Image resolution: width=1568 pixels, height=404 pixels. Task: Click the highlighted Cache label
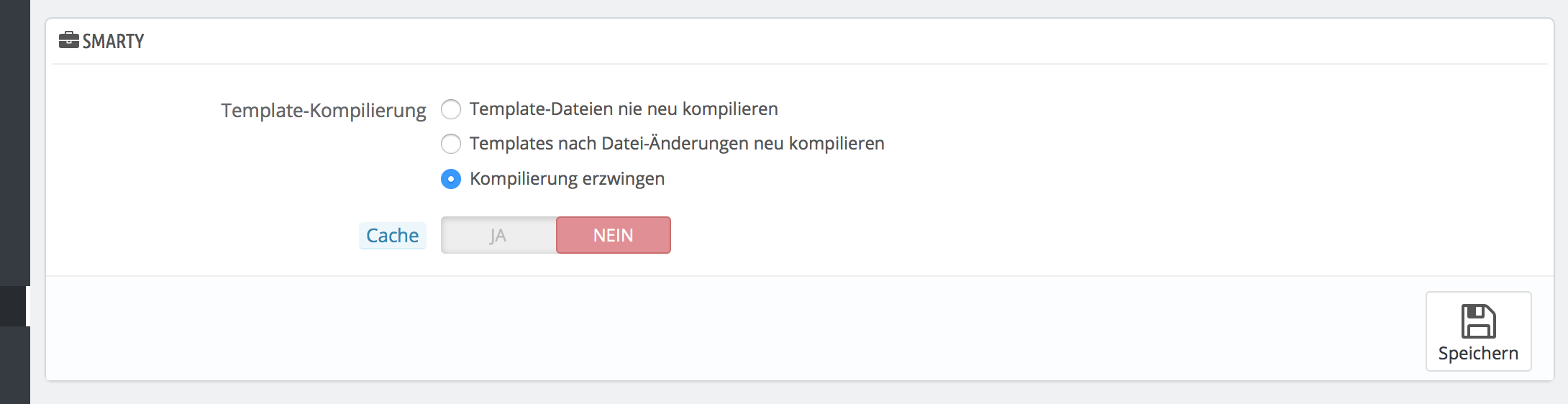392,236
